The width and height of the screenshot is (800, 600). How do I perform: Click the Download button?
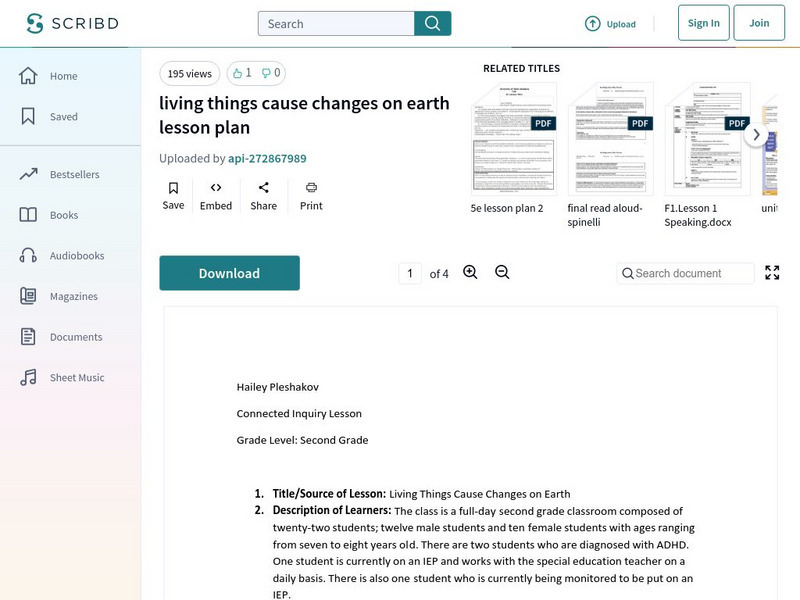point(229,273)
